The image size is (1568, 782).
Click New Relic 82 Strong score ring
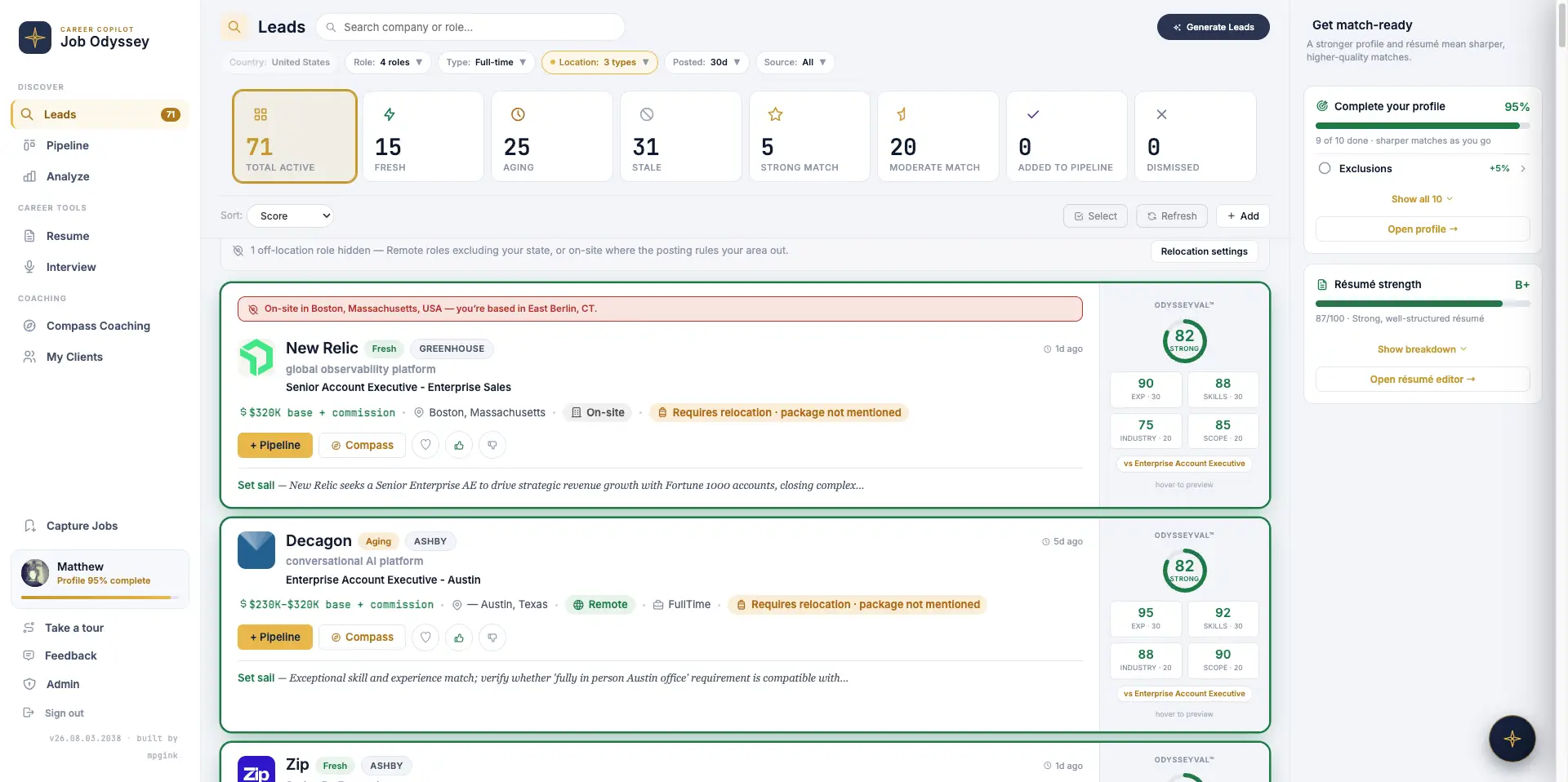pyautogui.click(x=1184, y=341)
